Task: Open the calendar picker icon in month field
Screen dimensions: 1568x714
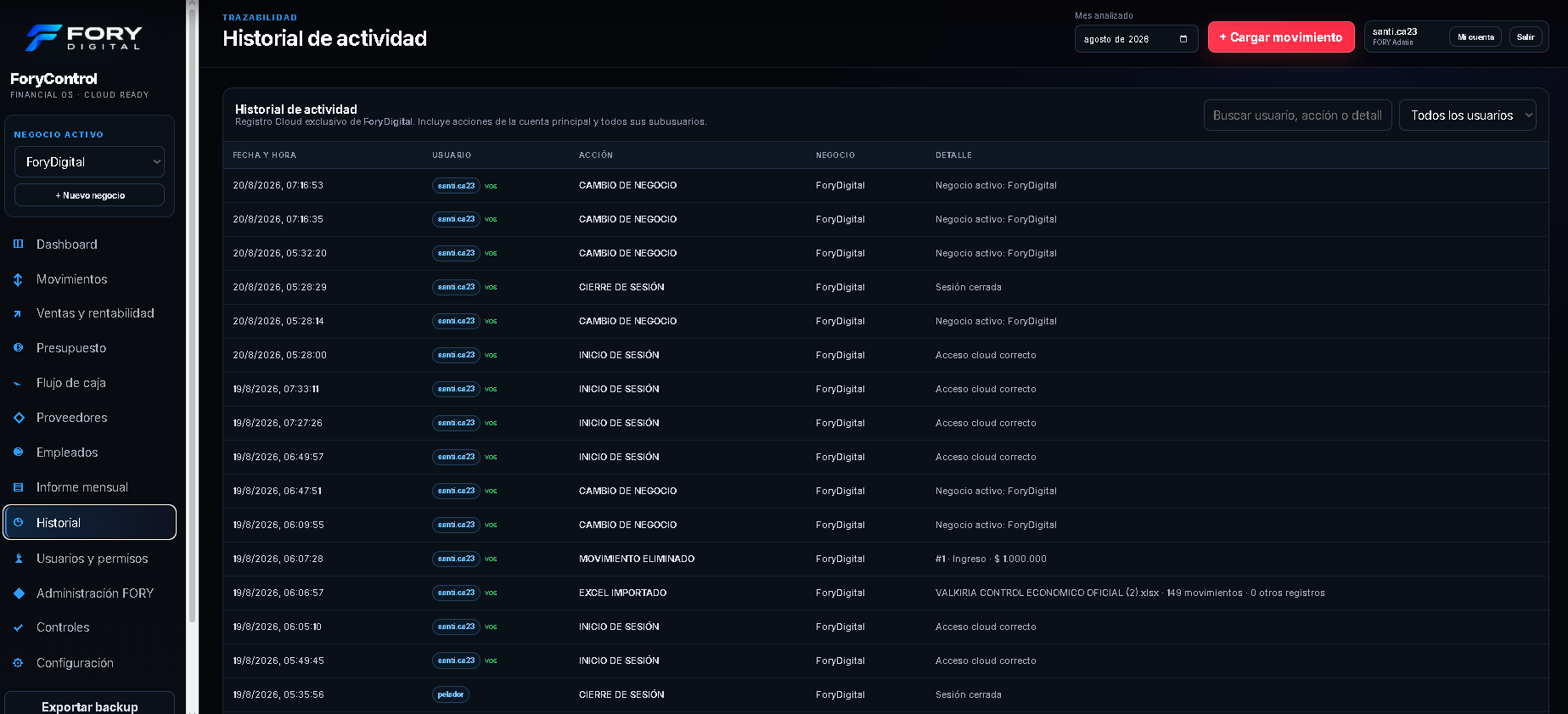Action: point(1183,39)
